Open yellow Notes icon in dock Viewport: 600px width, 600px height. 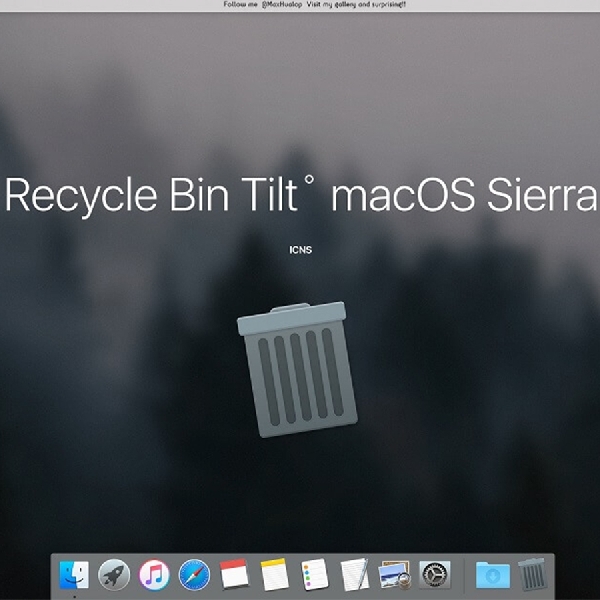pos(274,574)
